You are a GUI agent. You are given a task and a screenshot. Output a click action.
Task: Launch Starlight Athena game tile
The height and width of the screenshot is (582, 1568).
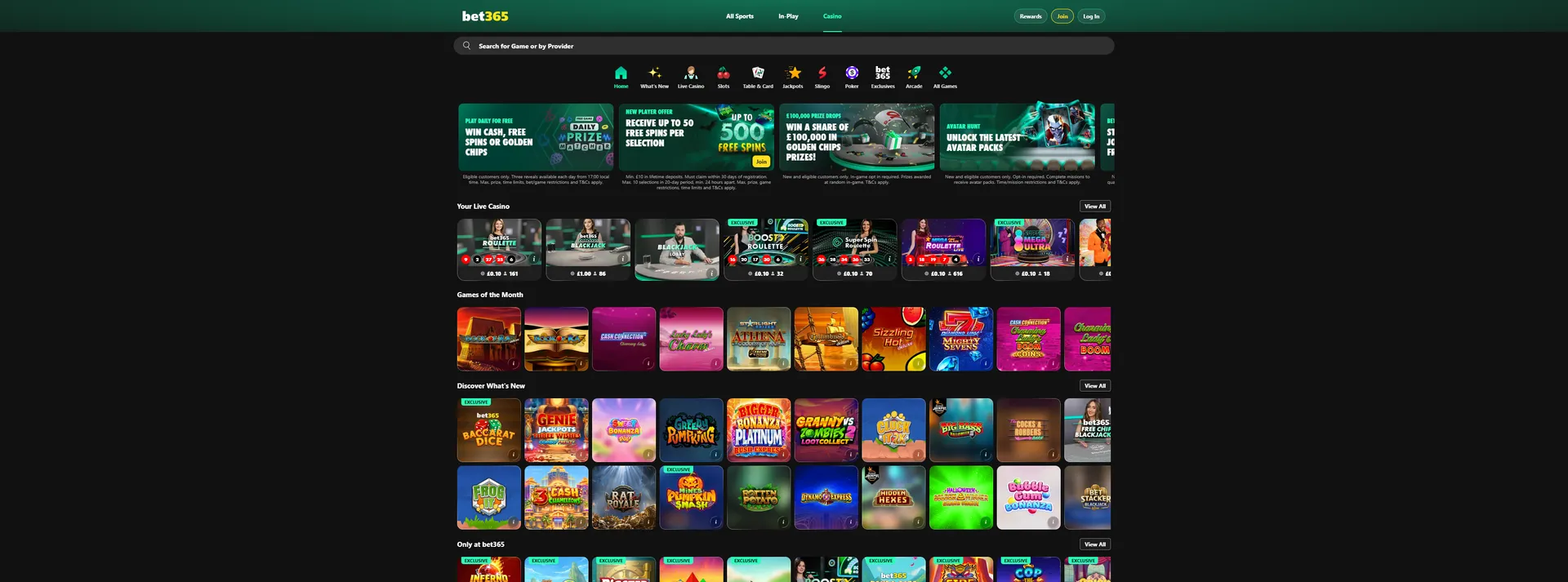click(759, 339)
